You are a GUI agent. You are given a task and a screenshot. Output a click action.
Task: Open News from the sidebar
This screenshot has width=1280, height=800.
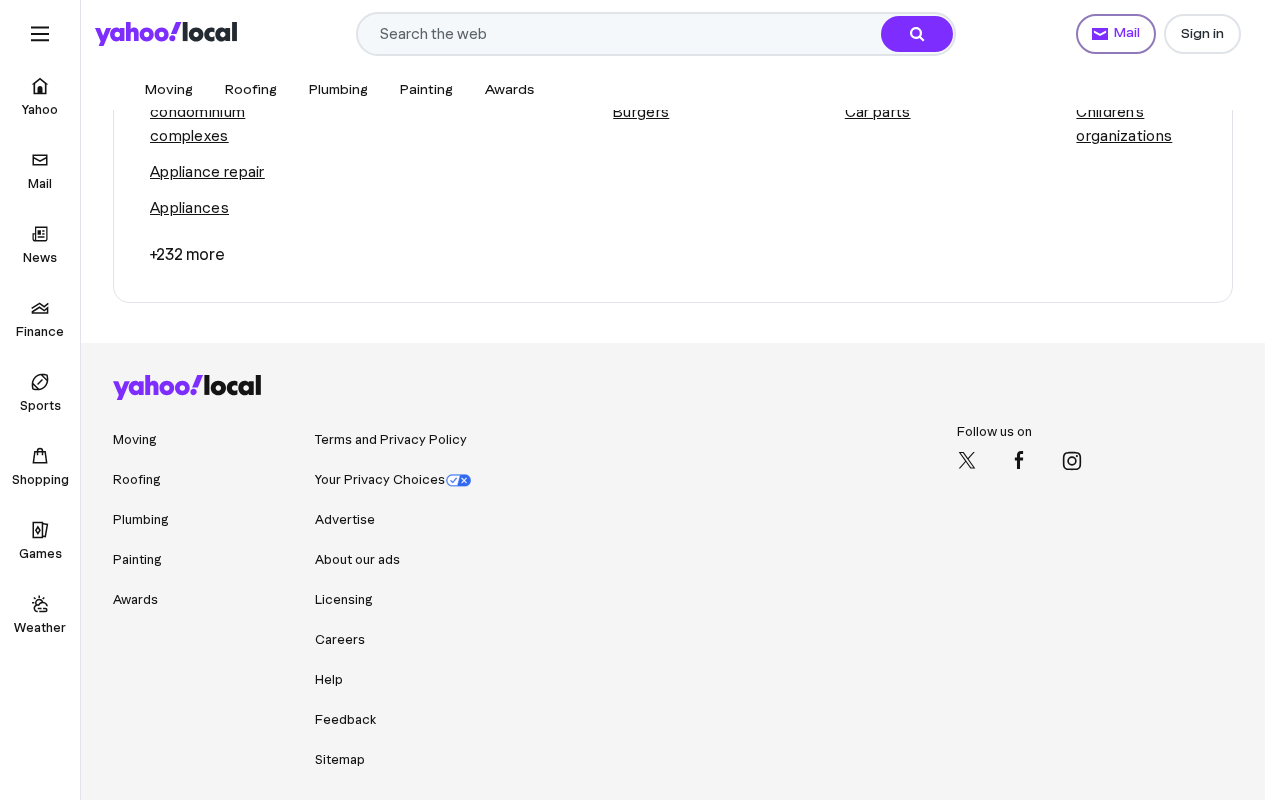coord(40,245)
